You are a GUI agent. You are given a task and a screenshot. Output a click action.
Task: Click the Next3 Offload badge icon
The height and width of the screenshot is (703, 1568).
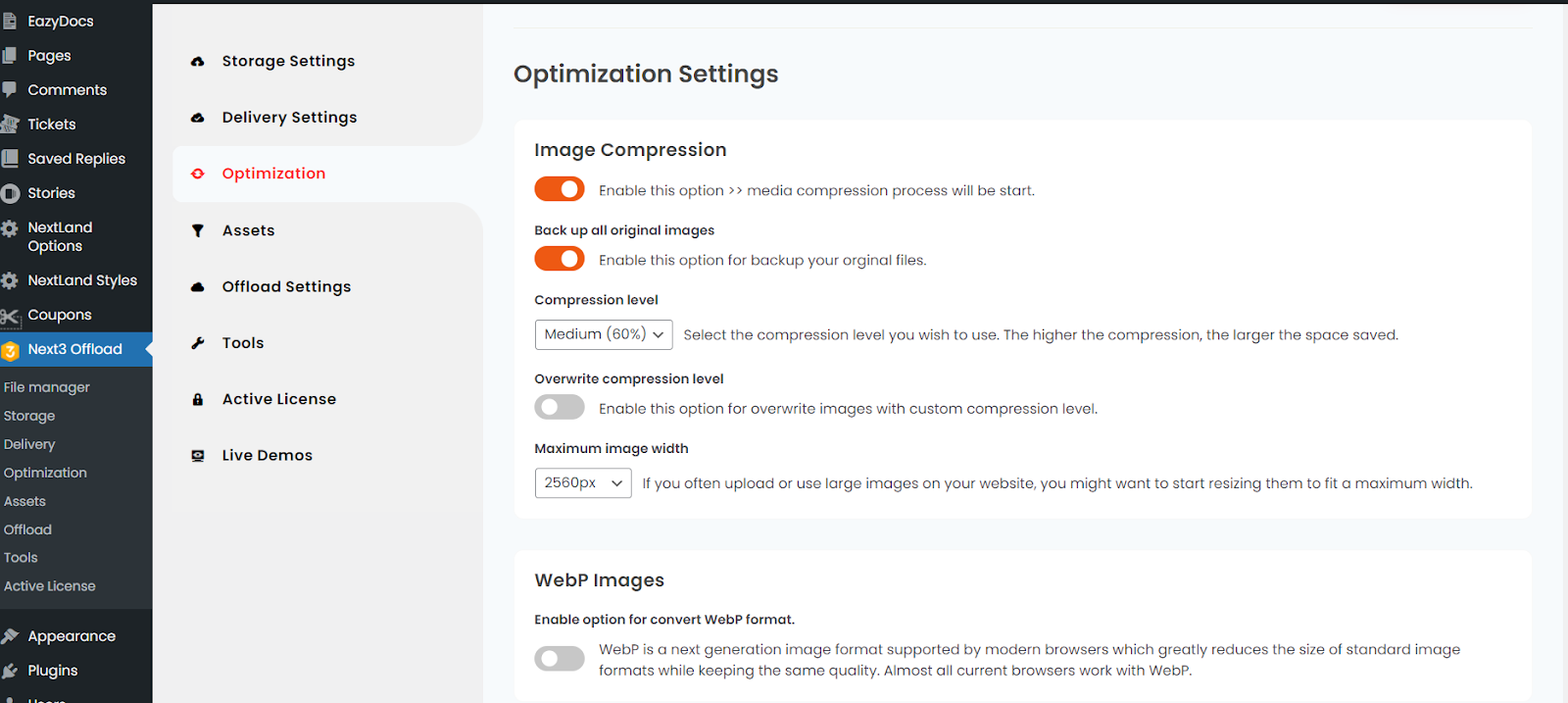(x=11, y=350)
